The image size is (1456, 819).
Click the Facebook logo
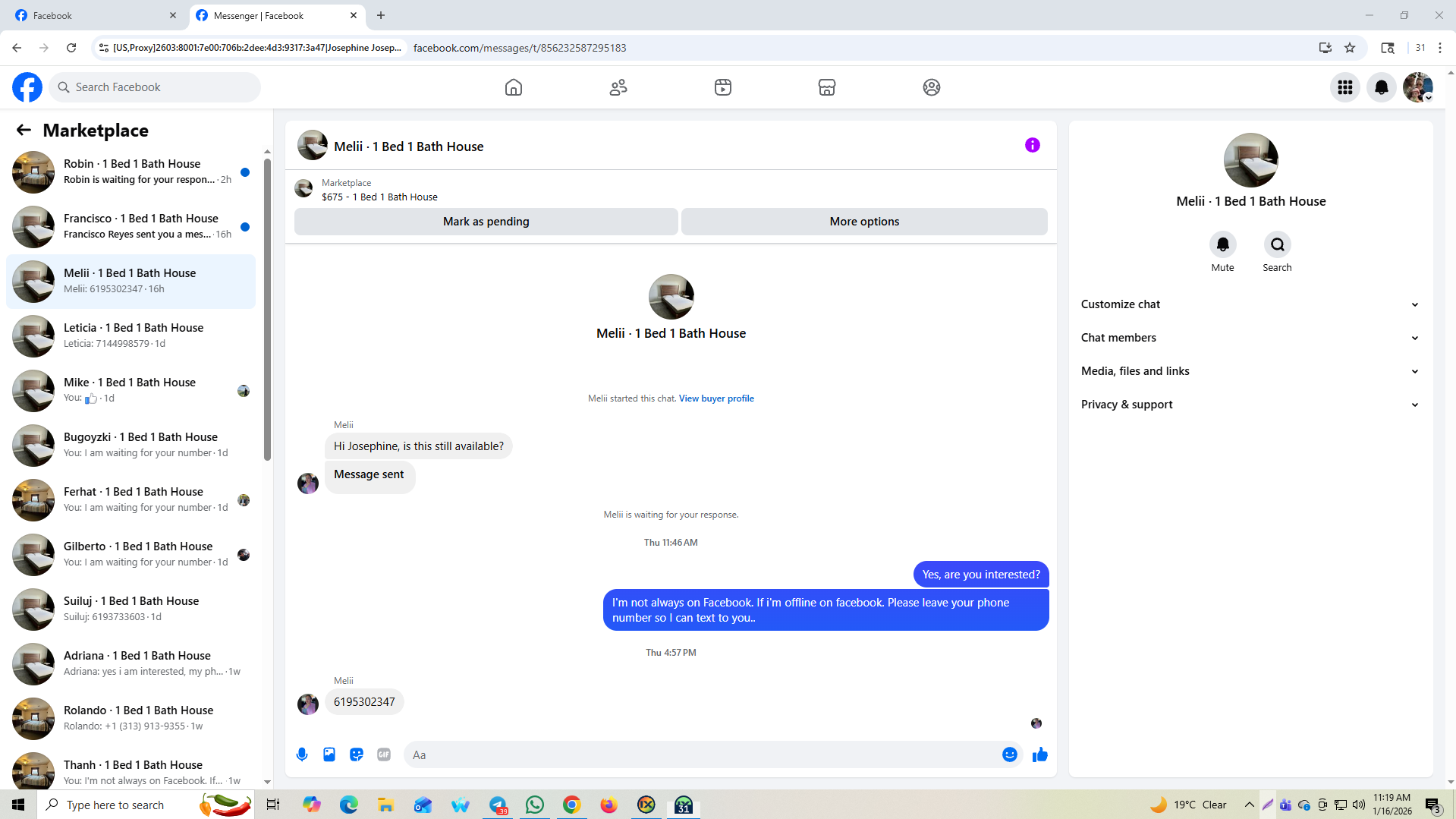27,87
